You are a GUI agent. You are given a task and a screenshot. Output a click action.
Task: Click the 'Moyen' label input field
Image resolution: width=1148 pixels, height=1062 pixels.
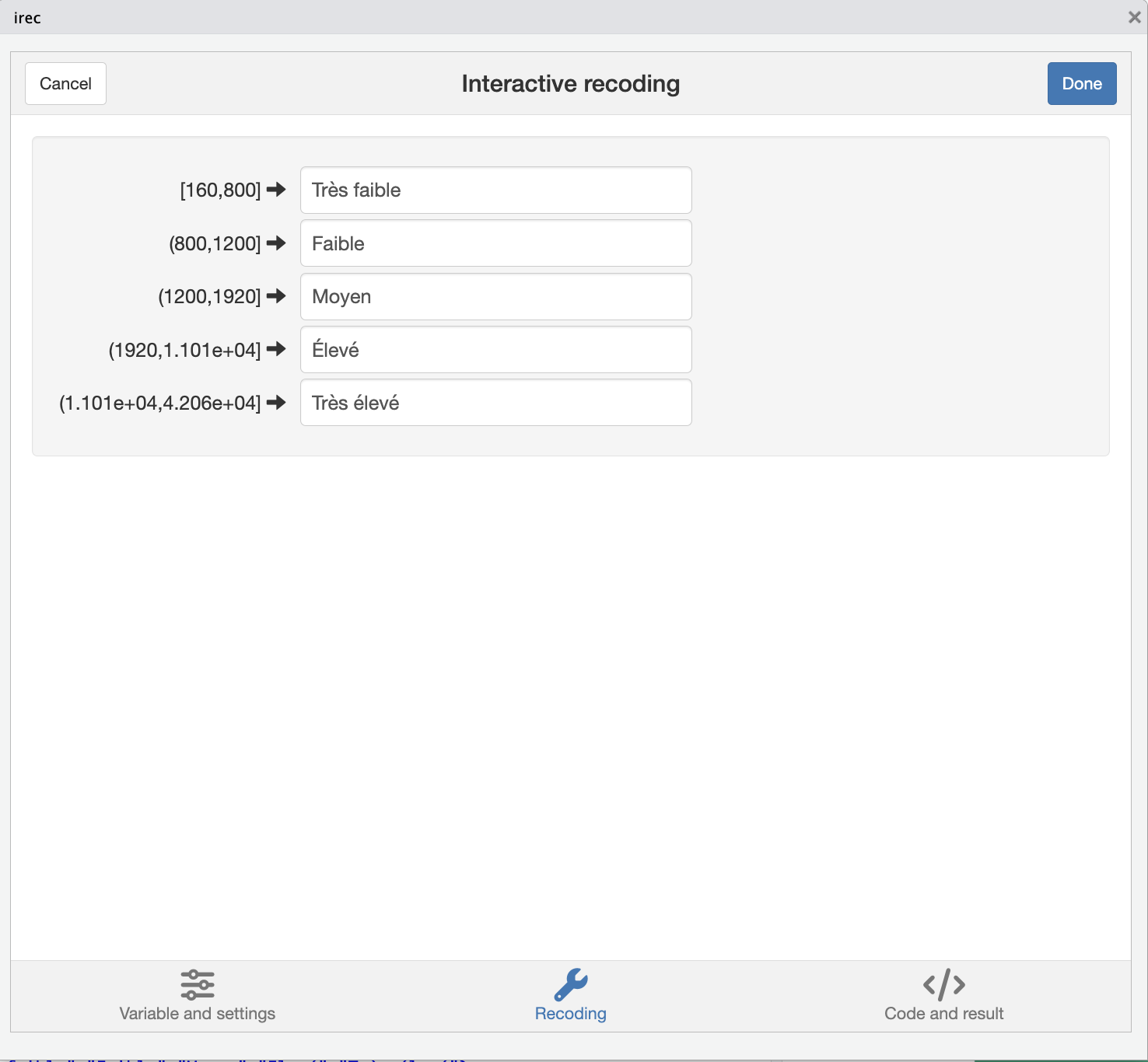[x=496, y=296]
